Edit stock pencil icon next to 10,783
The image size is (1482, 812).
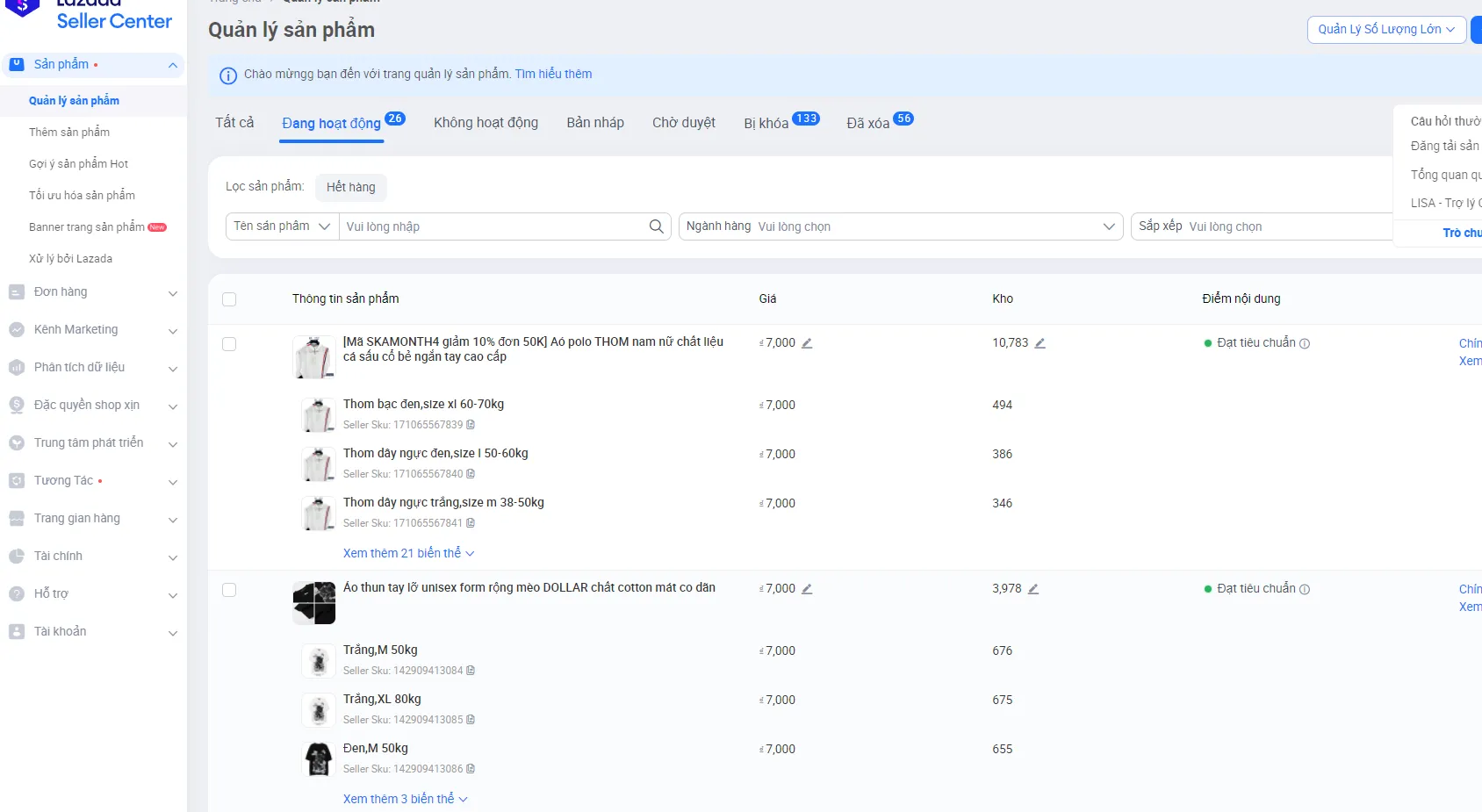click(x=1040, y=343)
